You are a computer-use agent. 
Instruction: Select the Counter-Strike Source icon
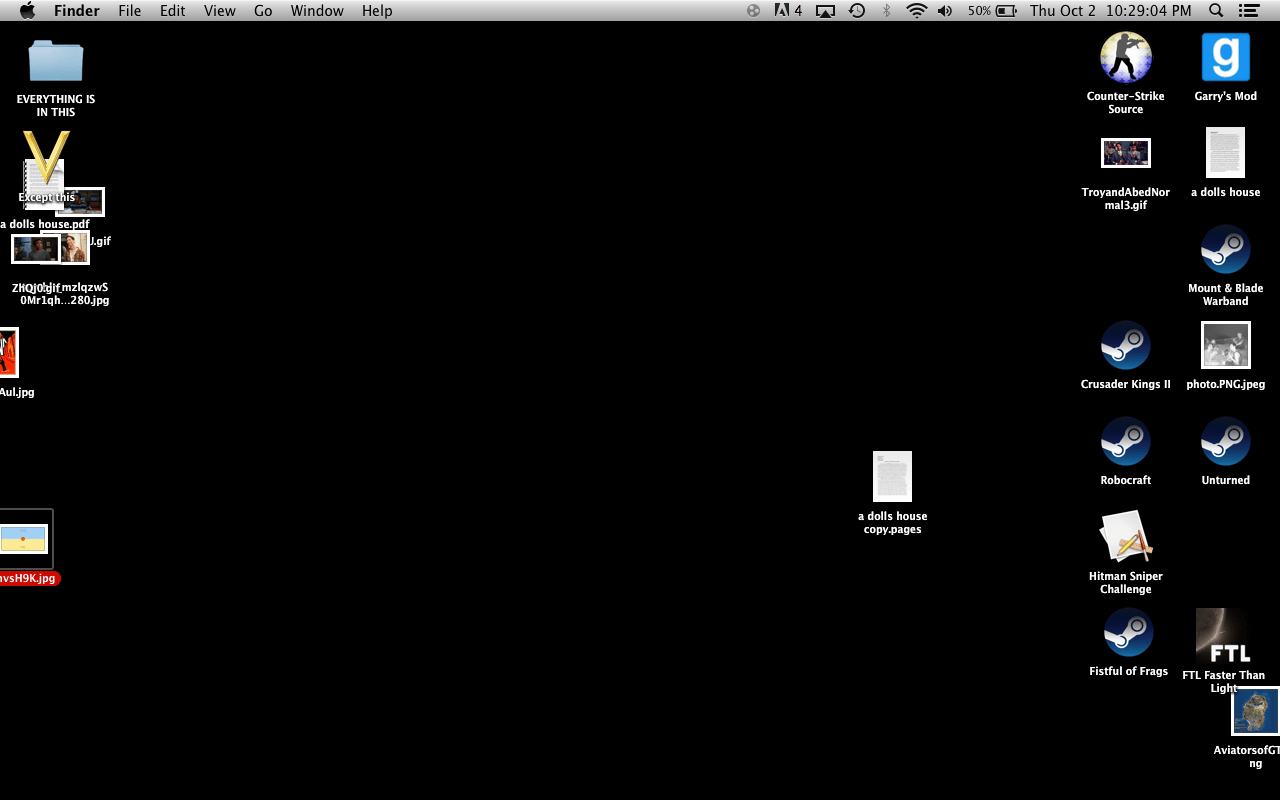point(1126,57)
